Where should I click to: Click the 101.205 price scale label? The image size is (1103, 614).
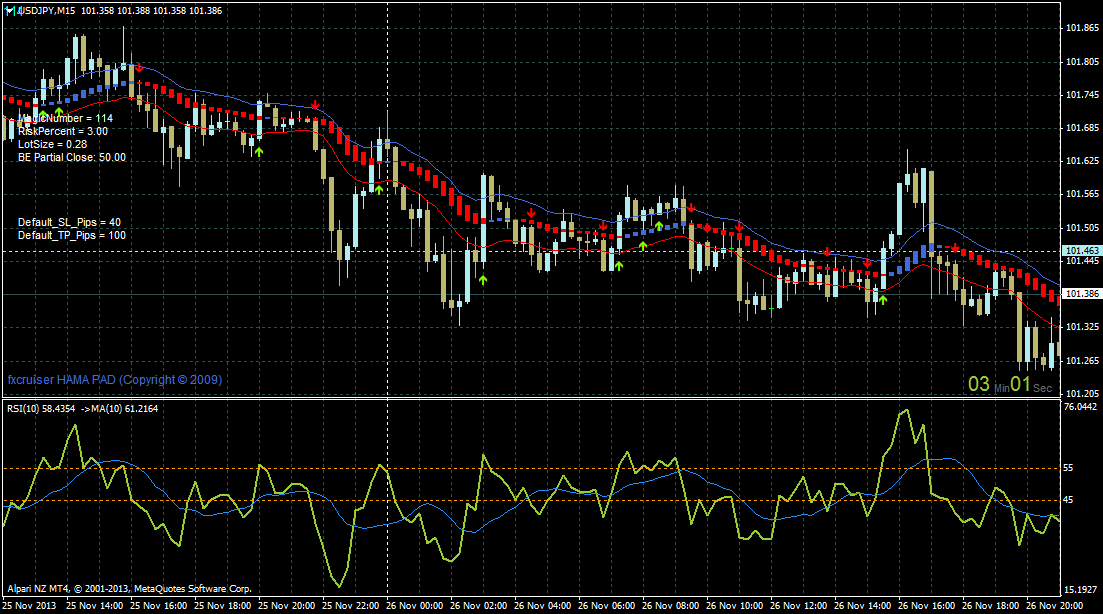[x=1082, y=393]
